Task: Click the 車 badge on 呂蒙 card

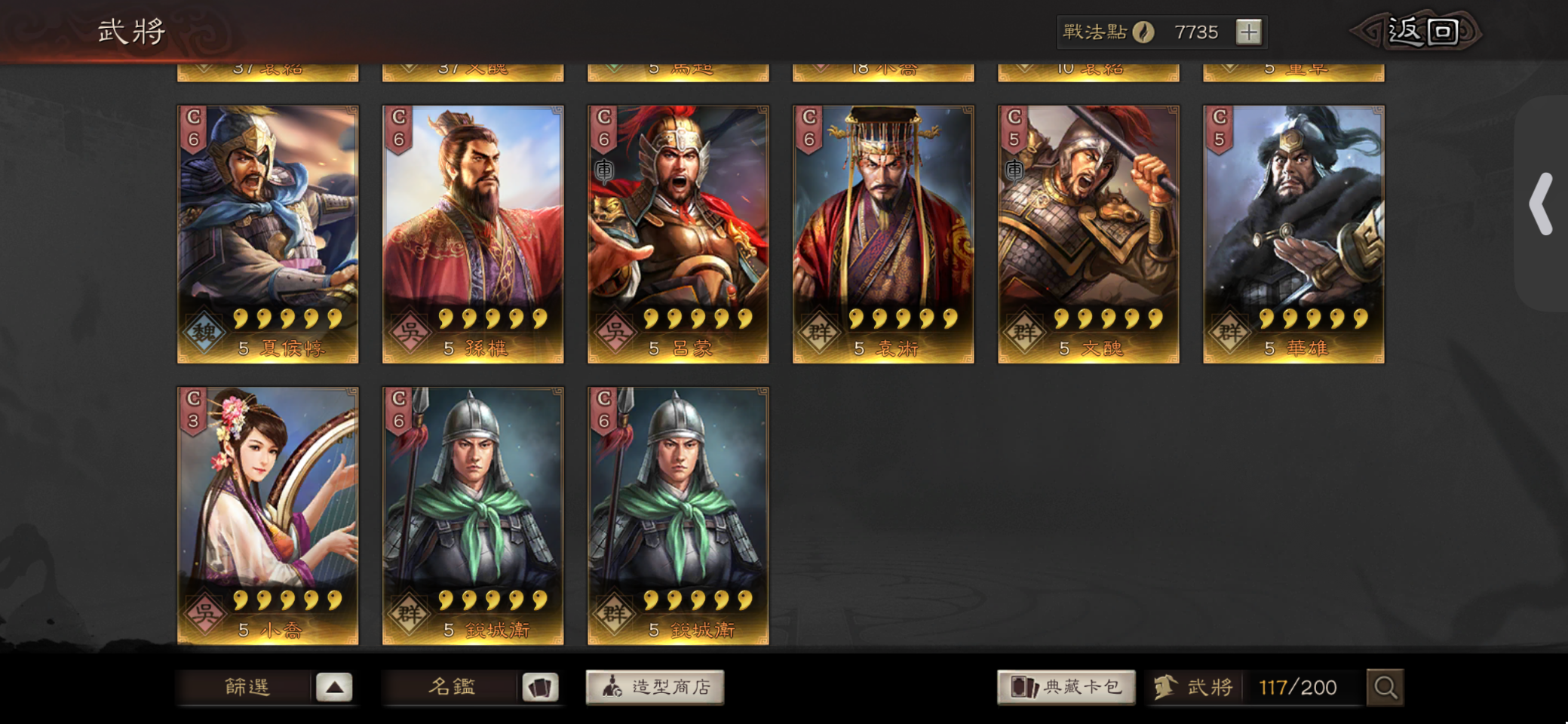Action: [604, 170]
